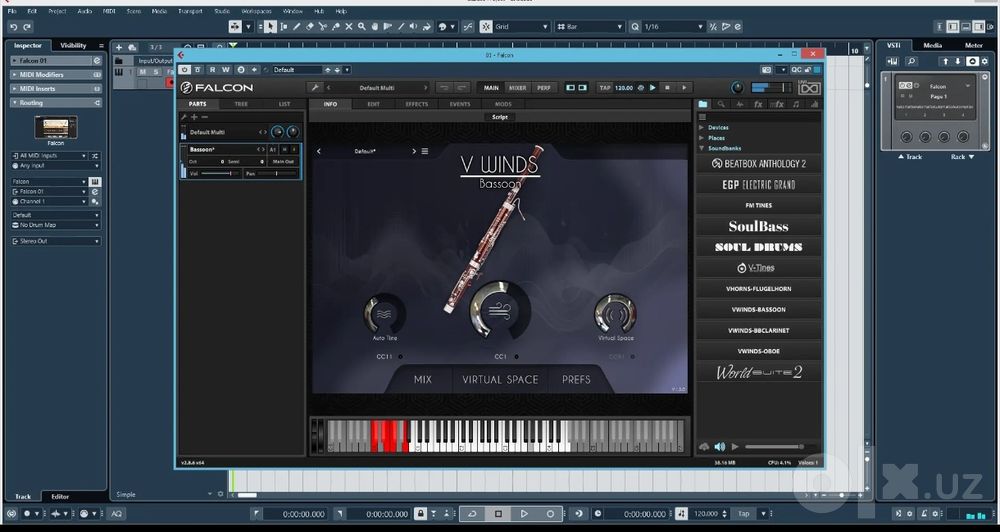Image resolution: width=1000 pixels, height=532 pixels.
Task: Open the fx tab in Falcon browser
Action: pyautogui.click(x=758, y=104)
